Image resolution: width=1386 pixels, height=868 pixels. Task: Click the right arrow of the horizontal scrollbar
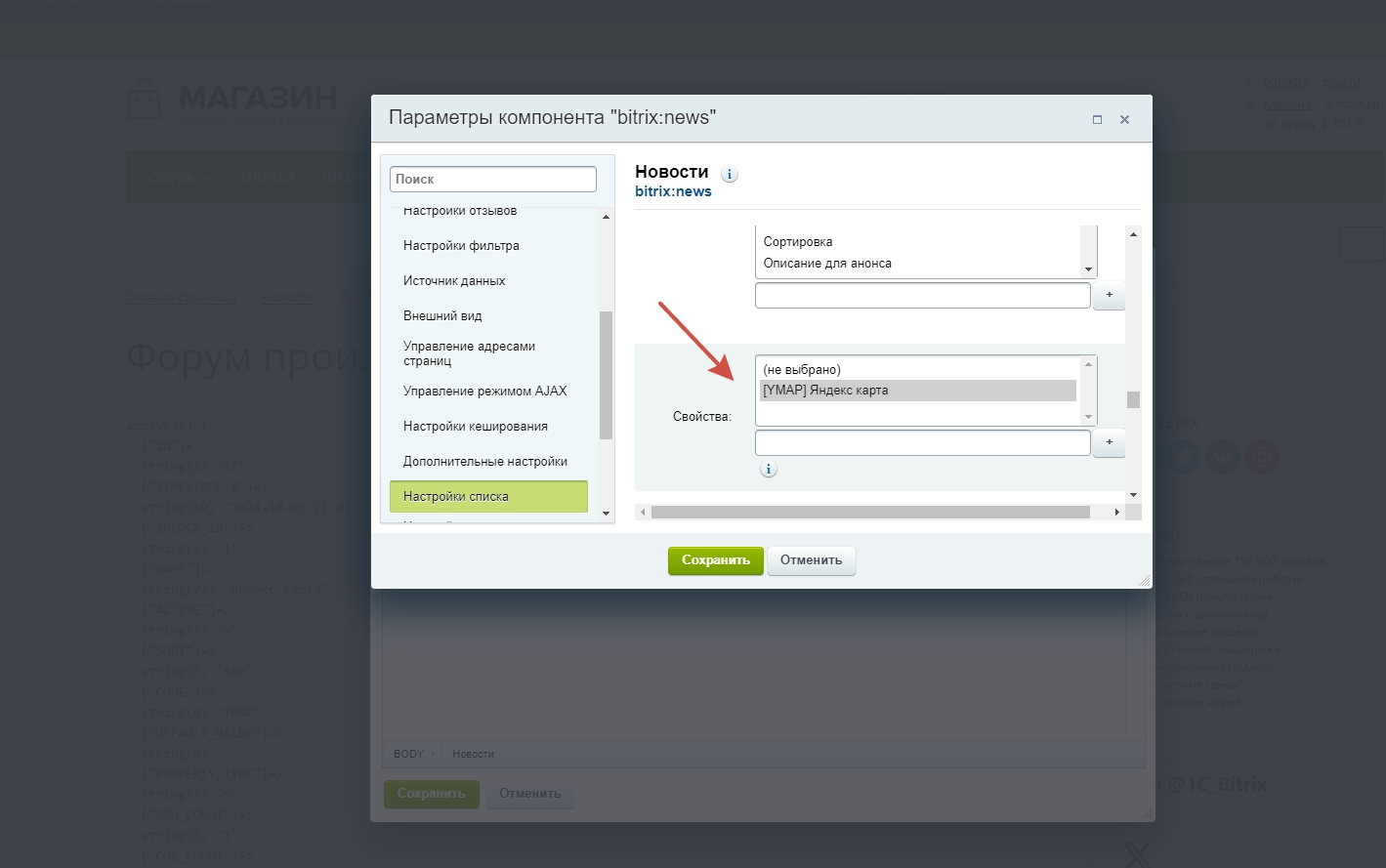coord(1116,513)
